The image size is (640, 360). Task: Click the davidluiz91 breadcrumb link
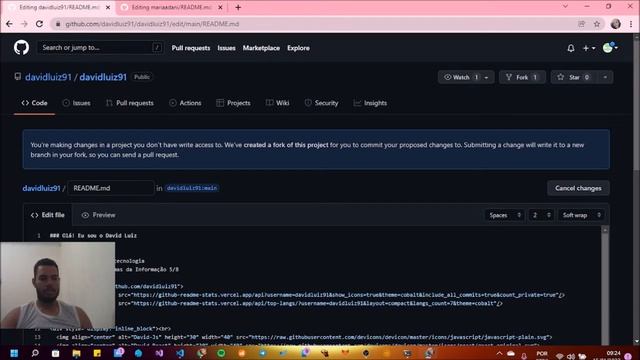tap(41, 188)
